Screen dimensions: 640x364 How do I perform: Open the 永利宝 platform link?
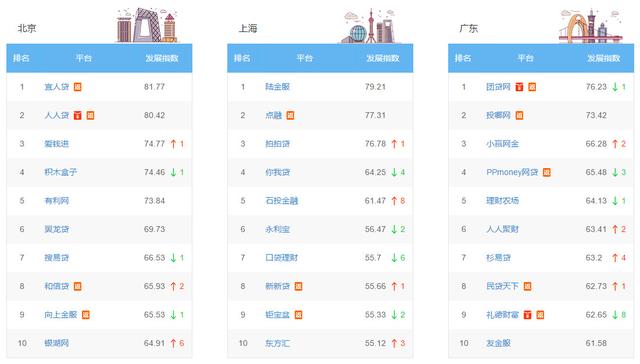(x=278, y=229)
